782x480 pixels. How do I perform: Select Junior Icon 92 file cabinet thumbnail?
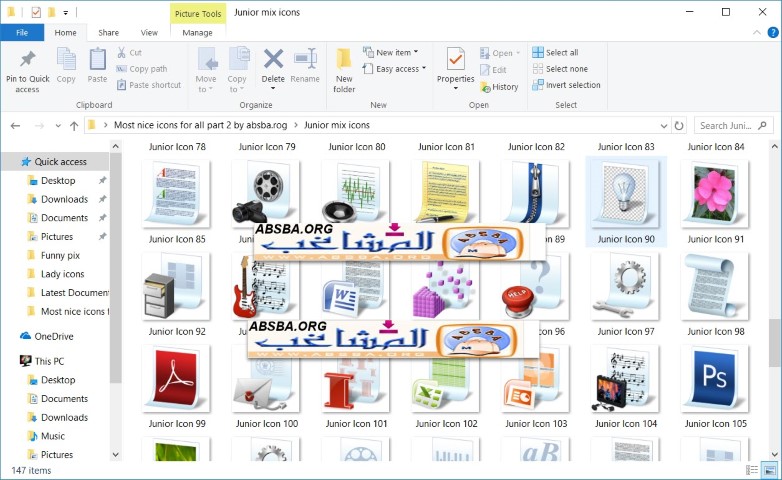point(177,287)
